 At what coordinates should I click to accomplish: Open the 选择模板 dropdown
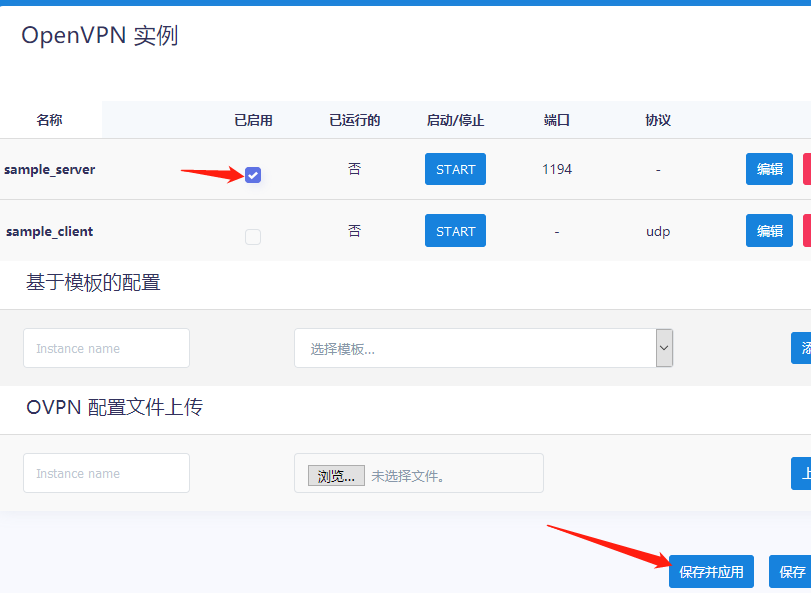(483, 348)
